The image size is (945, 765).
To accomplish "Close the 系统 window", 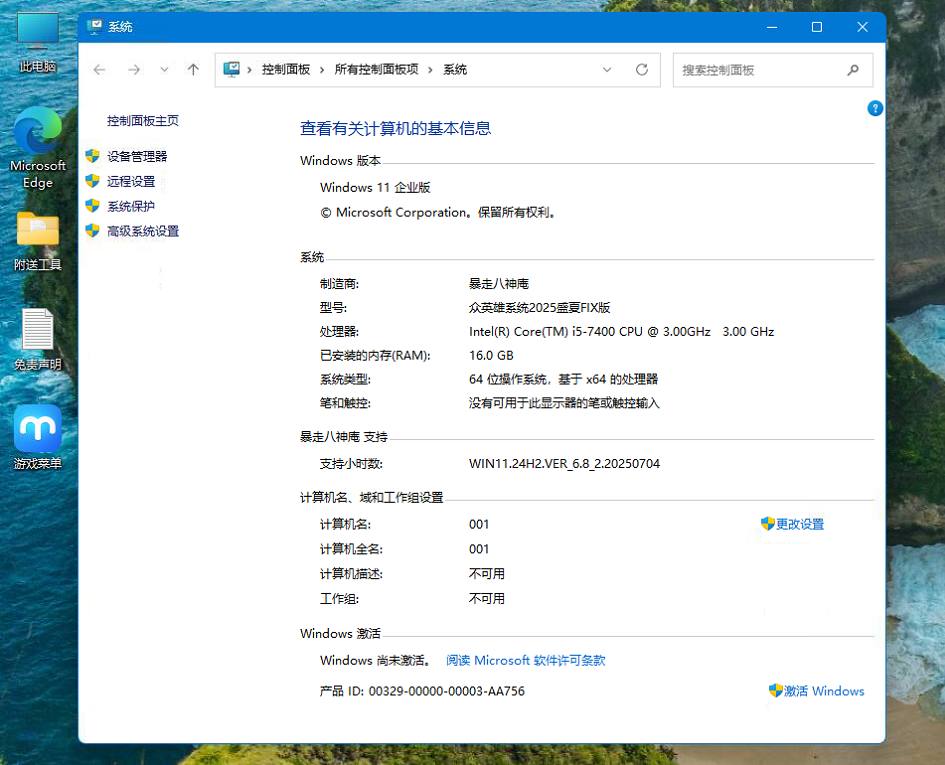I will 862,27.
